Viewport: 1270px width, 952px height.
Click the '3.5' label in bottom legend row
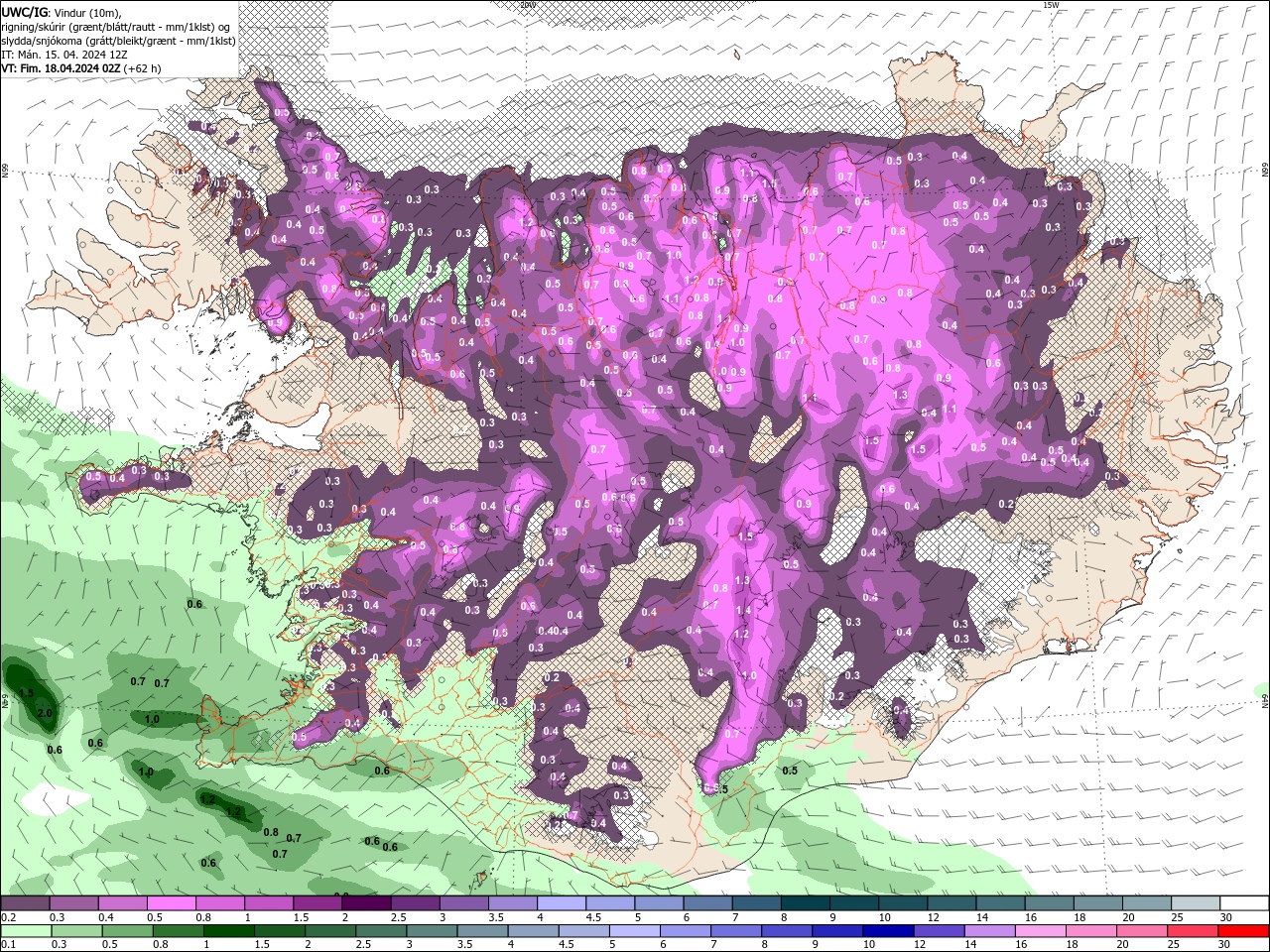coord(466,944)
